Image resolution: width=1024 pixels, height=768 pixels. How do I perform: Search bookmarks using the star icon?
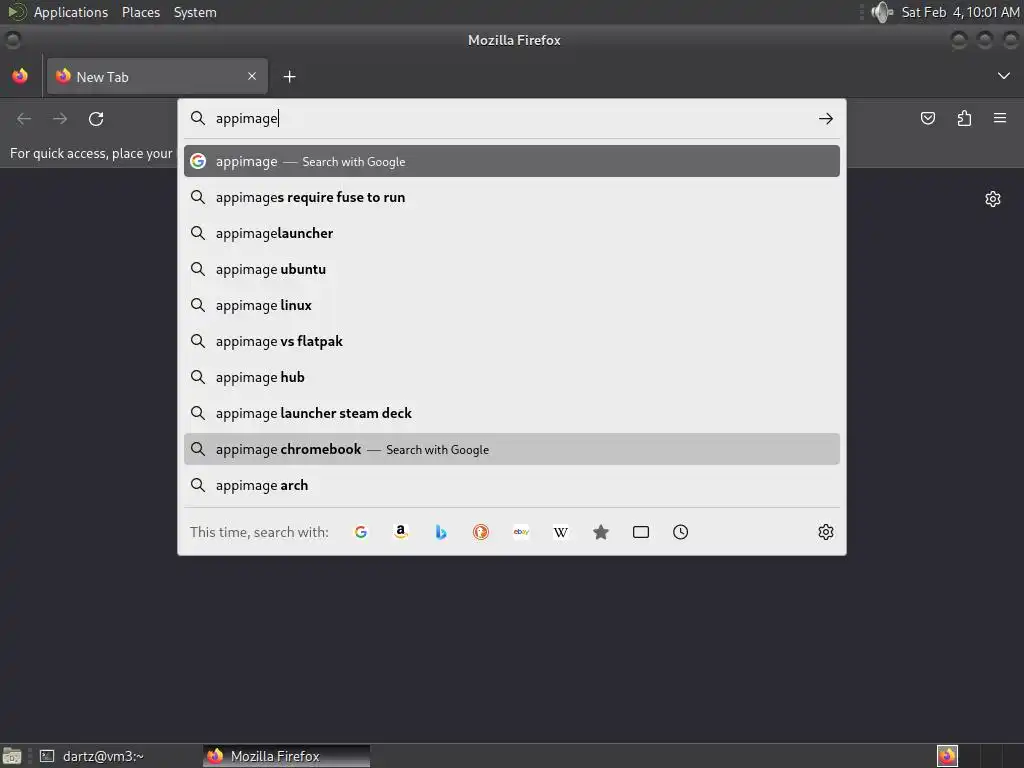tap(601, 532)
